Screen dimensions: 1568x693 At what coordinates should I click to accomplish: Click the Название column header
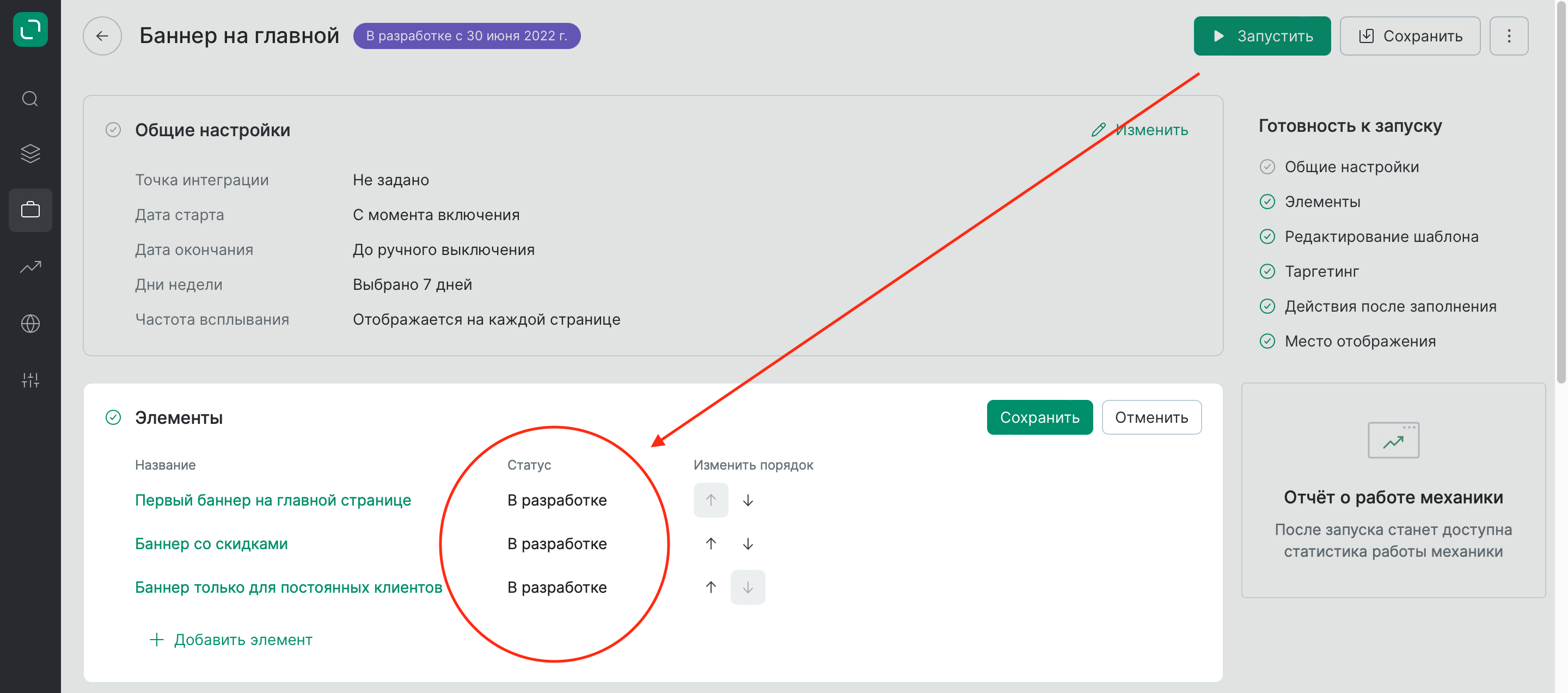(x=165, y=465)
